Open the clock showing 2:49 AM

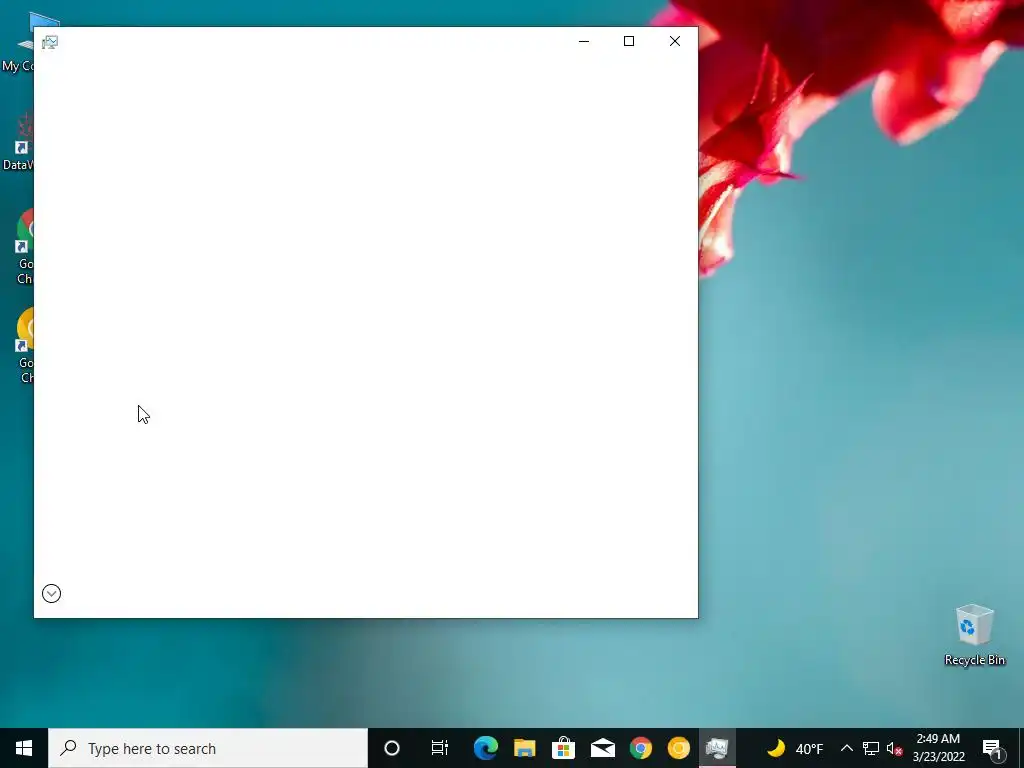(x=938, y=748)
